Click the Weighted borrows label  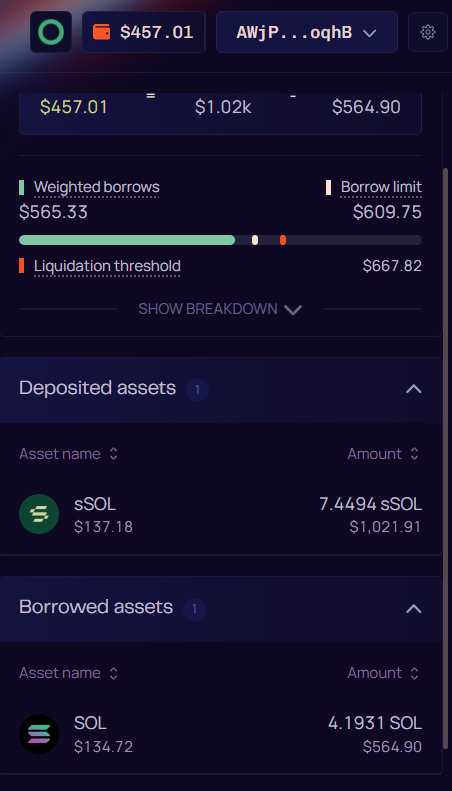click(97, 188)
